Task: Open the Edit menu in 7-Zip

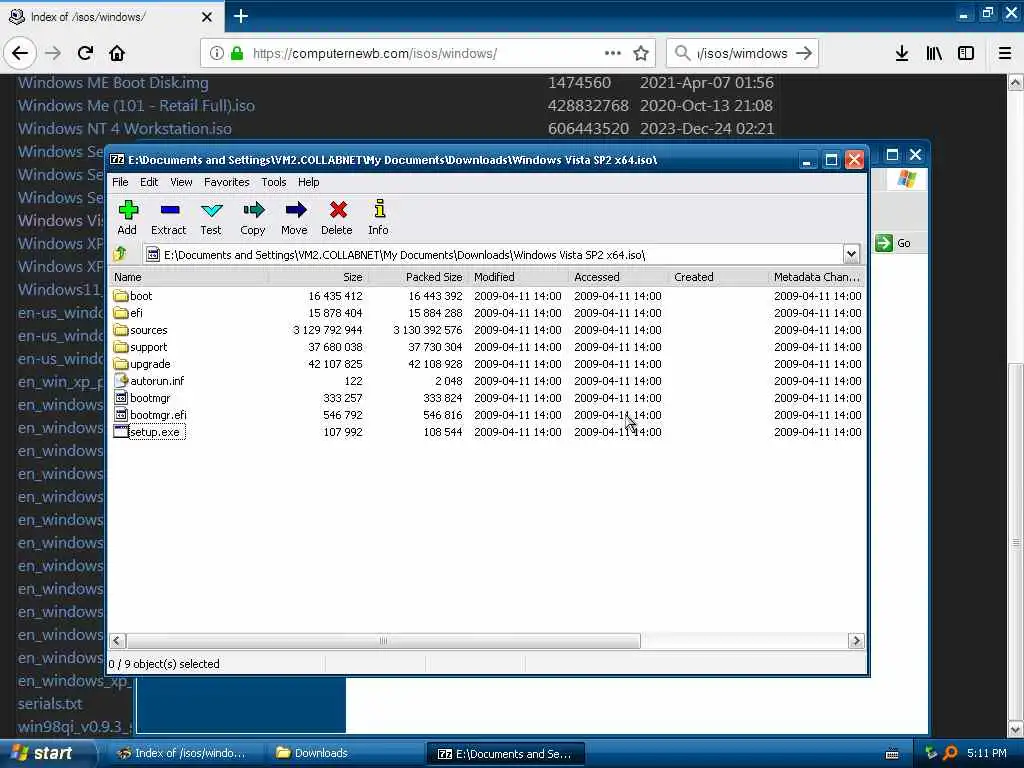Action: (149, 182)
